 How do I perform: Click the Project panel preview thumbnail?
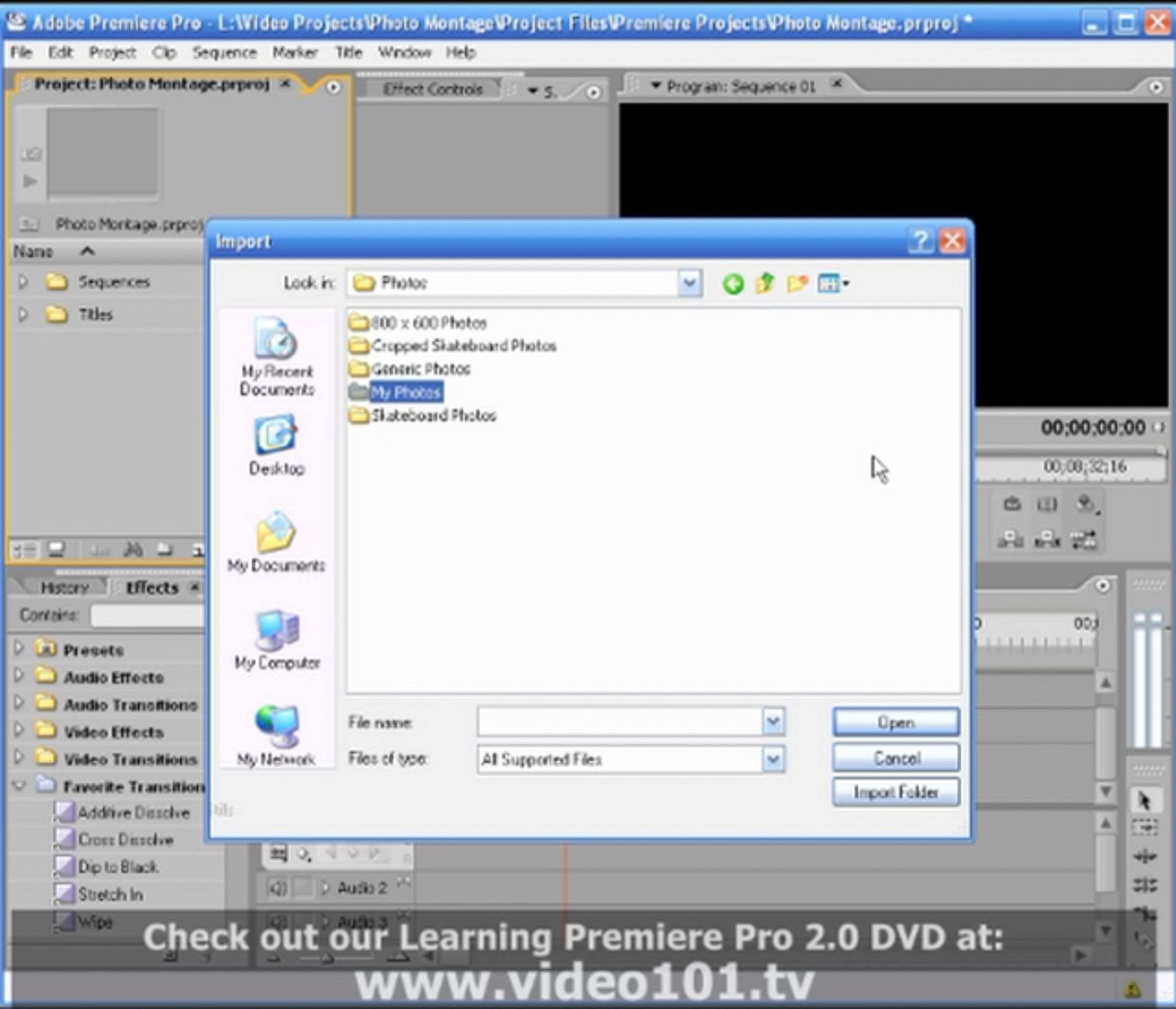tap(103, 153)
